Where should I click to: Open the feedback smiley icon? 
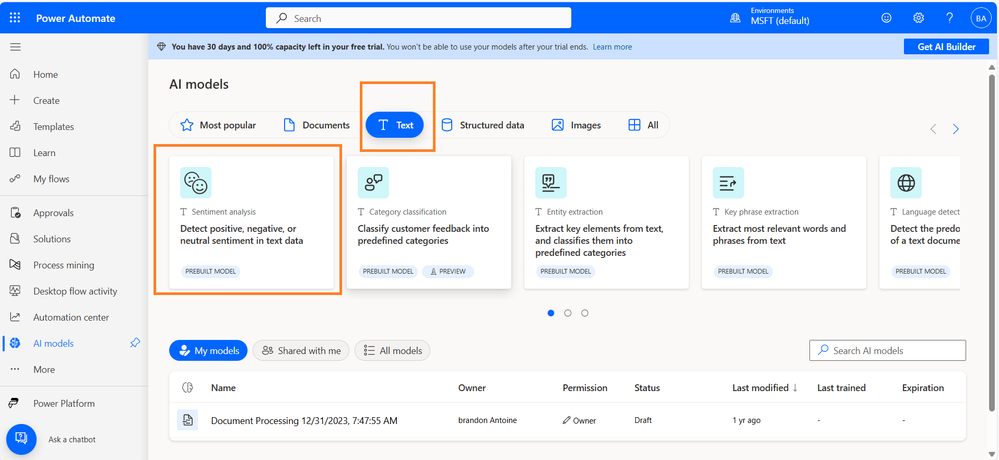click(x=886, y=18)
